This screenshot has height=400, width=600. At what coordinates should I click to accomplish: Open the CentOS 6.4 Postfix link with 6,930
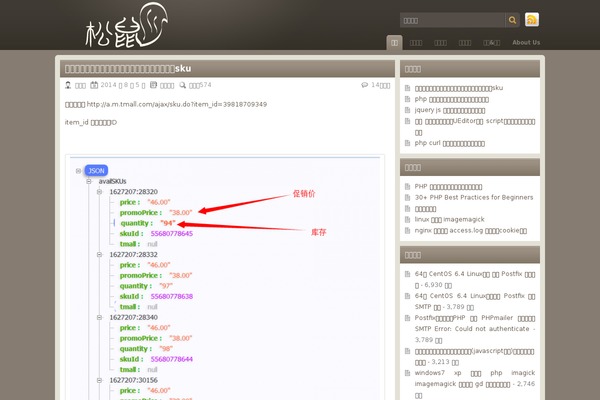pyautogui.click(x=475, y=279)
